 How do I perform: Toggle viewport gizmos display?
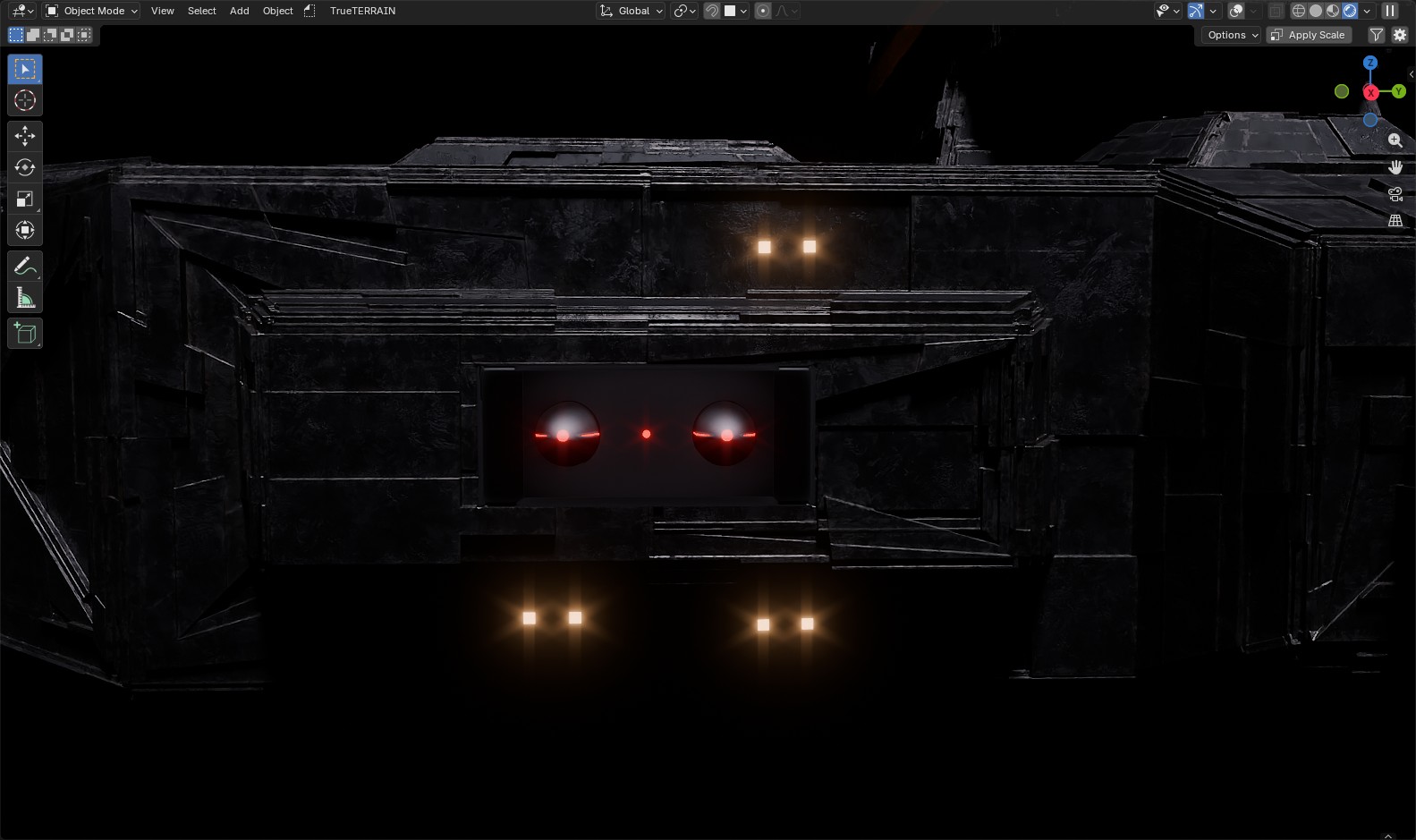click(x=1196, y=11)
